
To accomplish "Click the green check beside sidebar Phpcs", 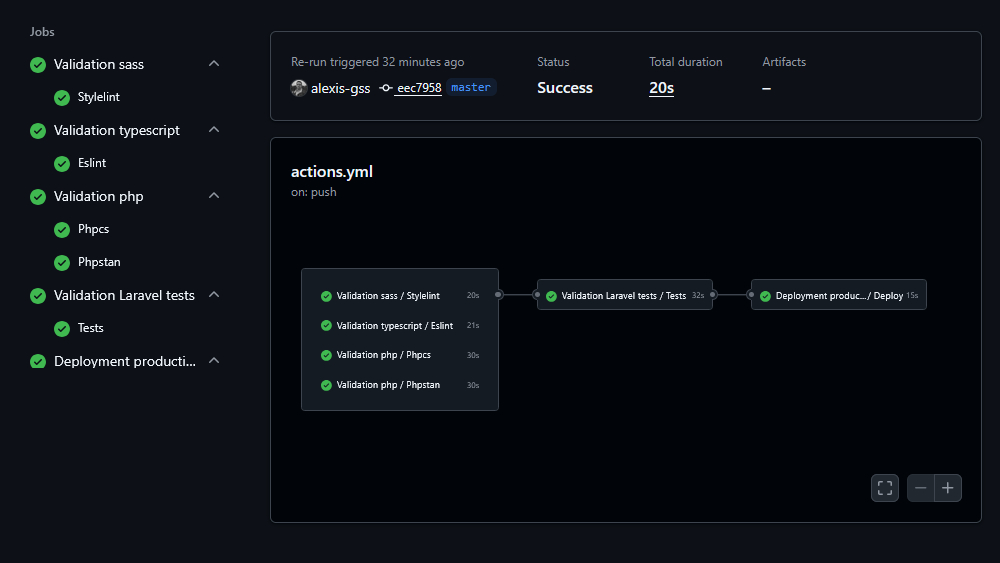I will [x=62, y=230].
